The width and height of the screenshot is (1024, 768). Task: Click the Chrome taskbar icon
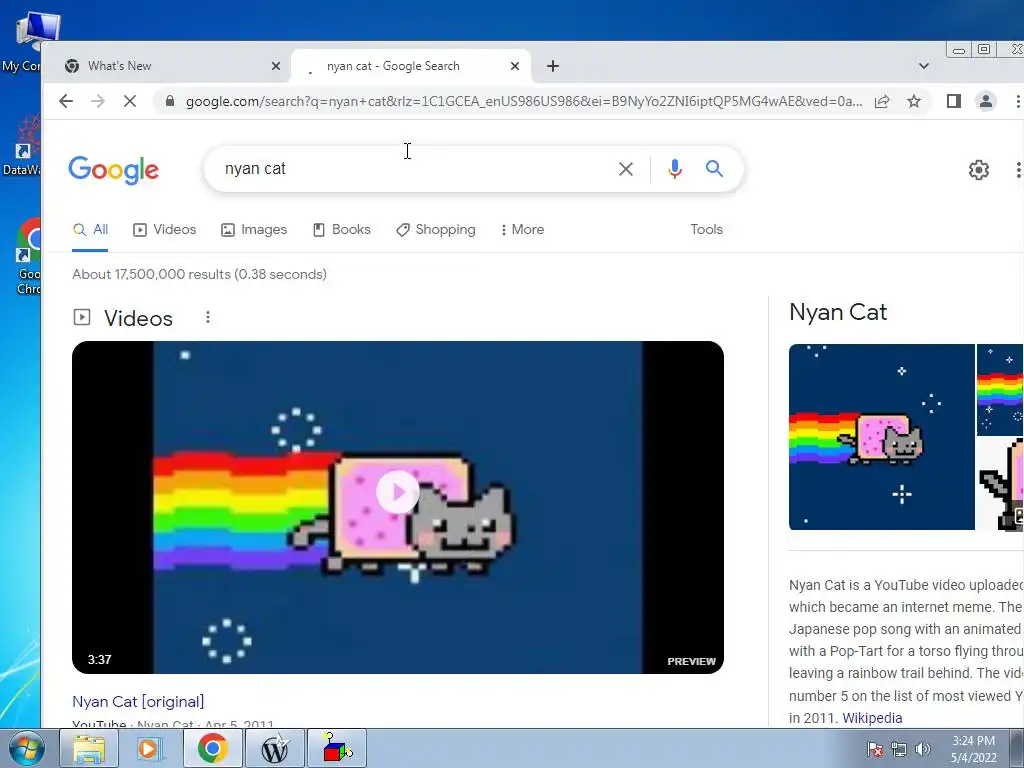tap(212, 748)
